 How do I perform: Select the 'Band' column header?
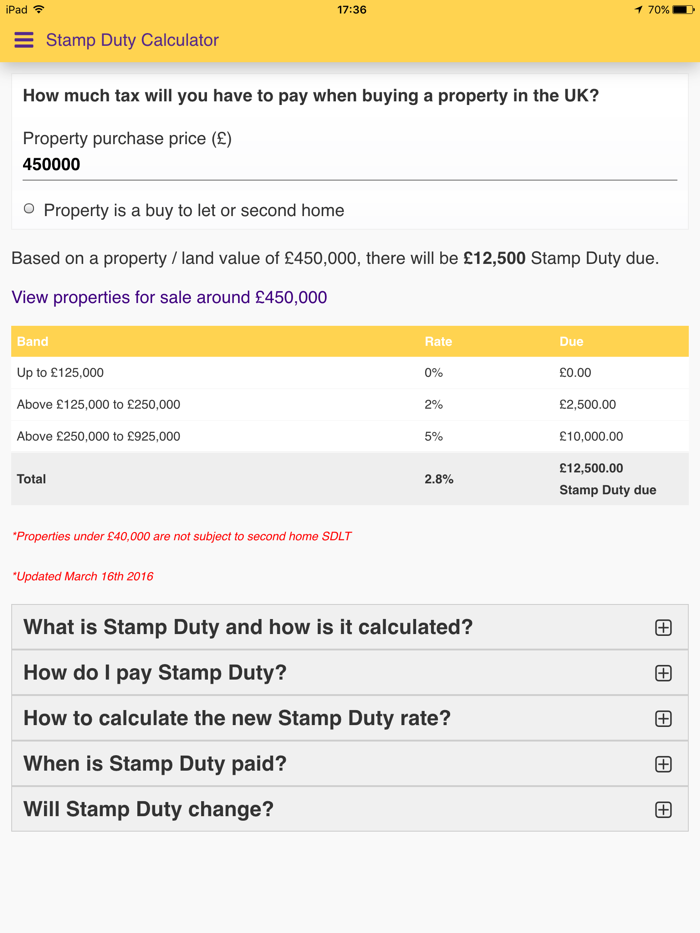pyautogui.click(x=30, y=341)
